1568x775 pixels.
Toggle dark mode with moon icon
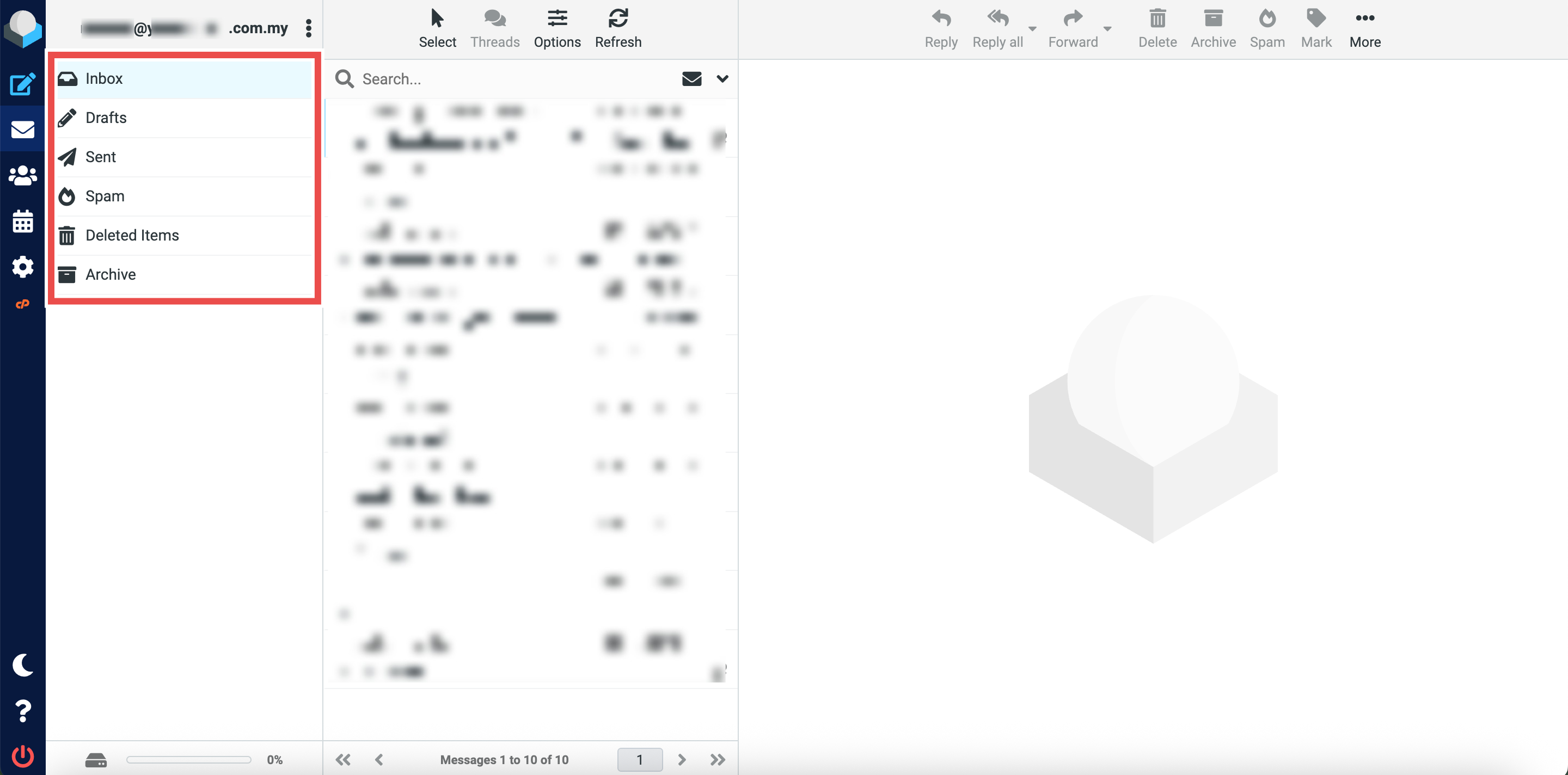[22, 665]
